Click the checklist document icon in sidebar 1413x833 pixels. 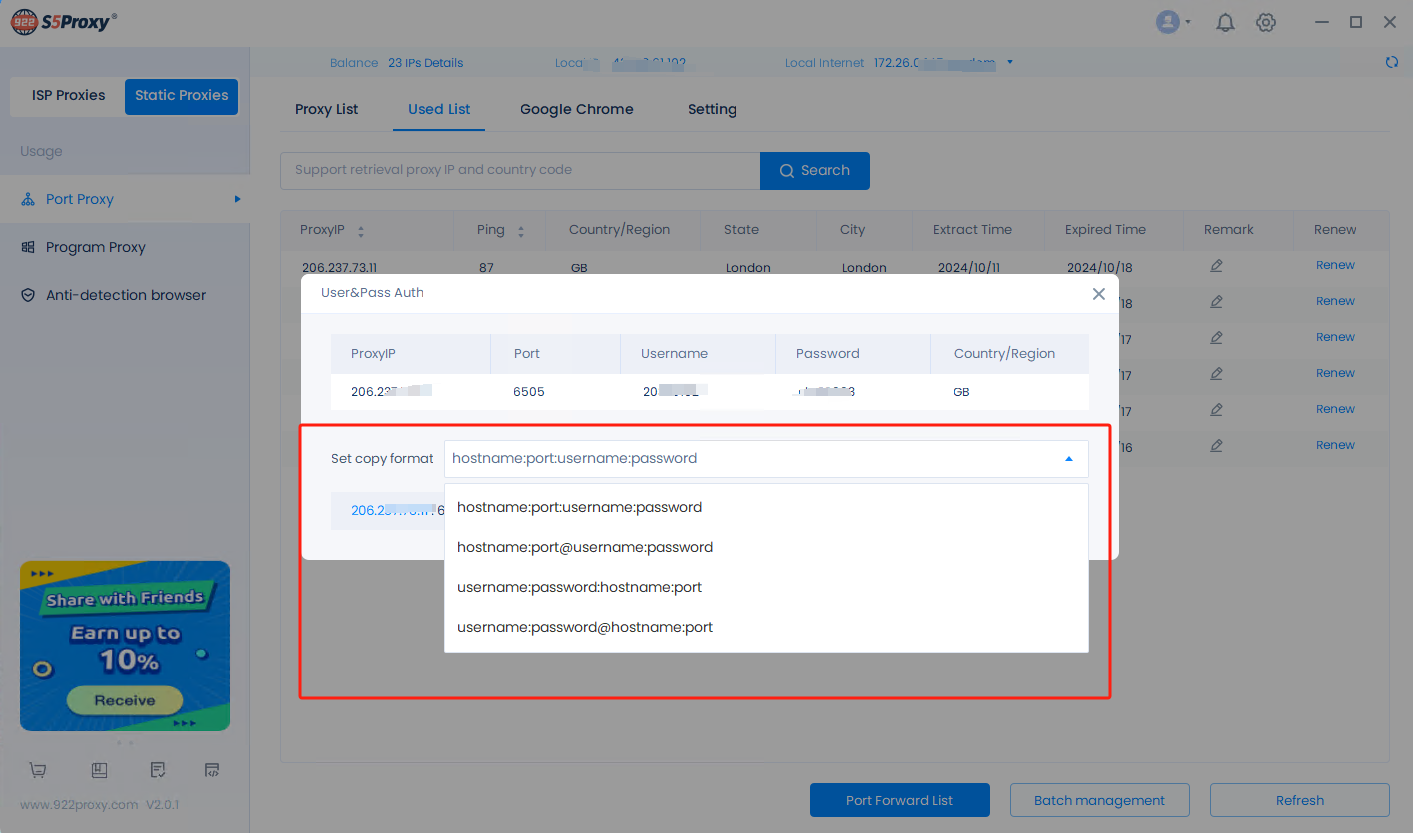pos(157,770)
